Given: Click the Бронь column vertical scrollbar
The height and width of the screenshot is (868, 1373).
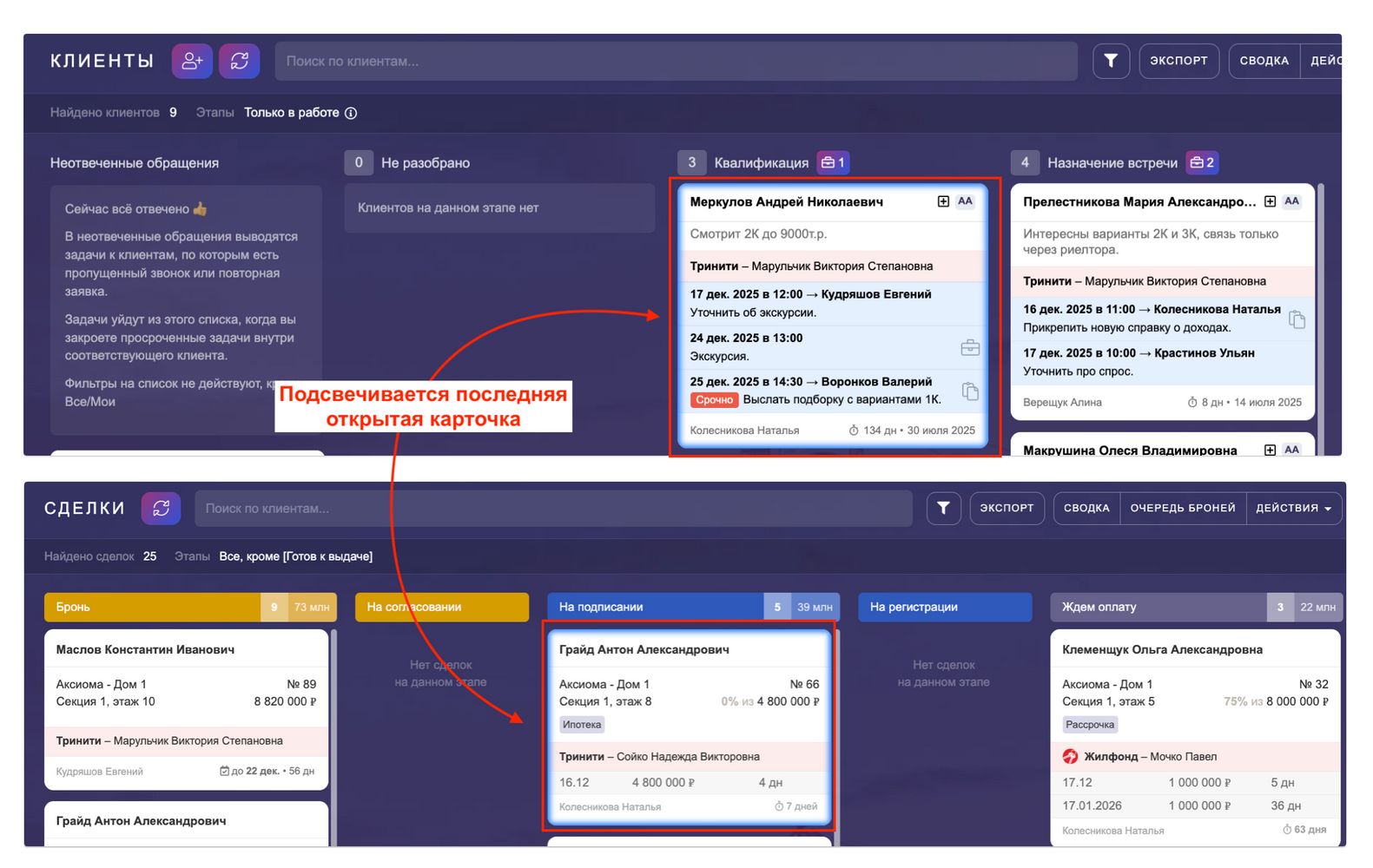Looking at the screenshot, I should [x=334, y=736].
